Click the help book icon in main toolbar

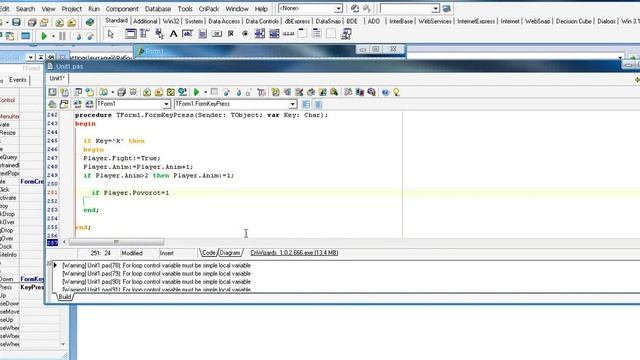click(90, 22)
